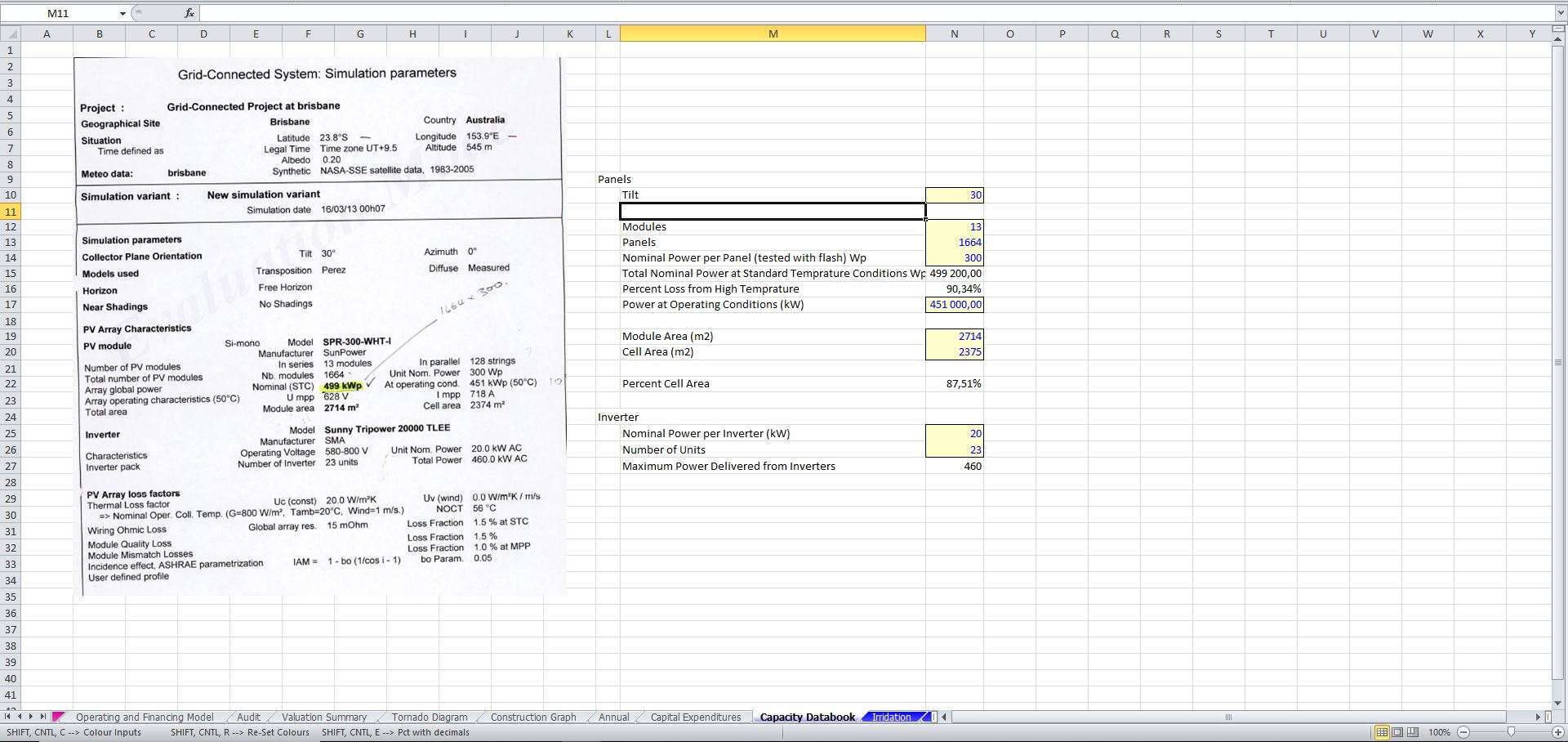Open the Annual sheet tab
The image size is (1568, 742).
(613, 717)
